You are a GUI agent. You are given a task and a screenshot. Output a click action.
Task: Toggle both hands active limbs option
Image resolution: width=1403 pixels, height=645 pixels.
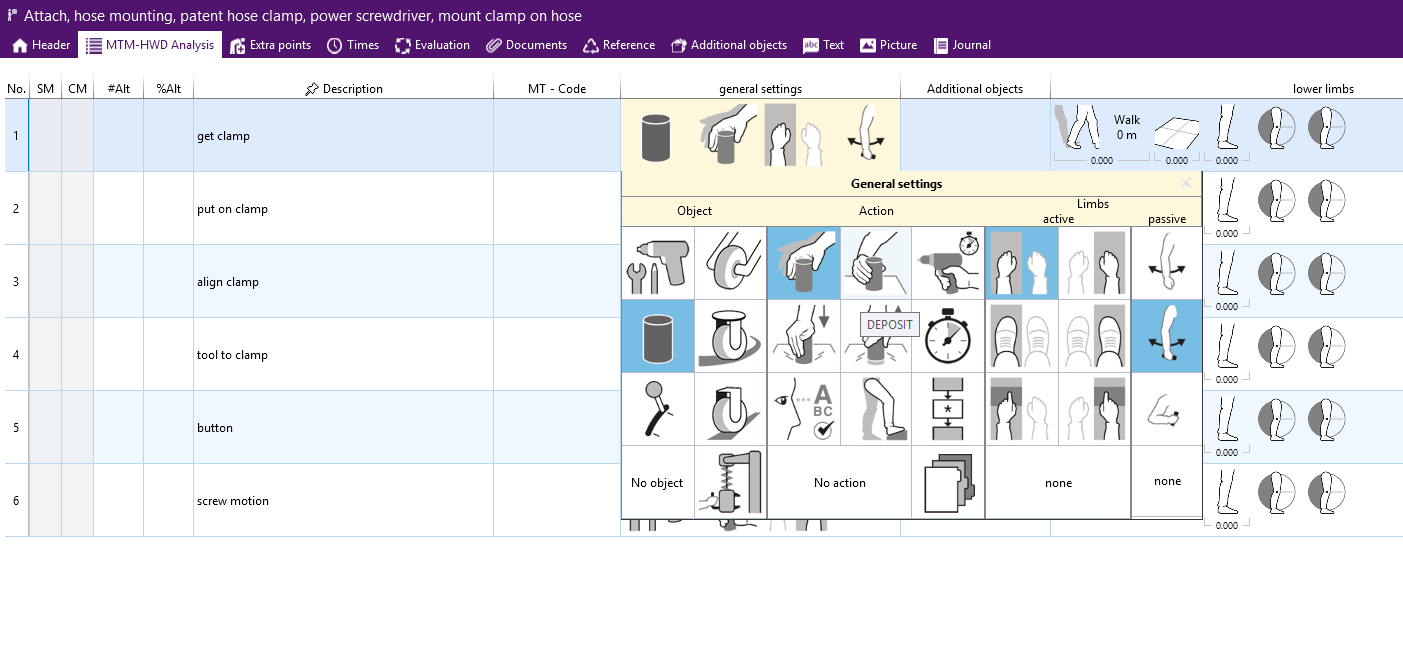coord(1021,263)
